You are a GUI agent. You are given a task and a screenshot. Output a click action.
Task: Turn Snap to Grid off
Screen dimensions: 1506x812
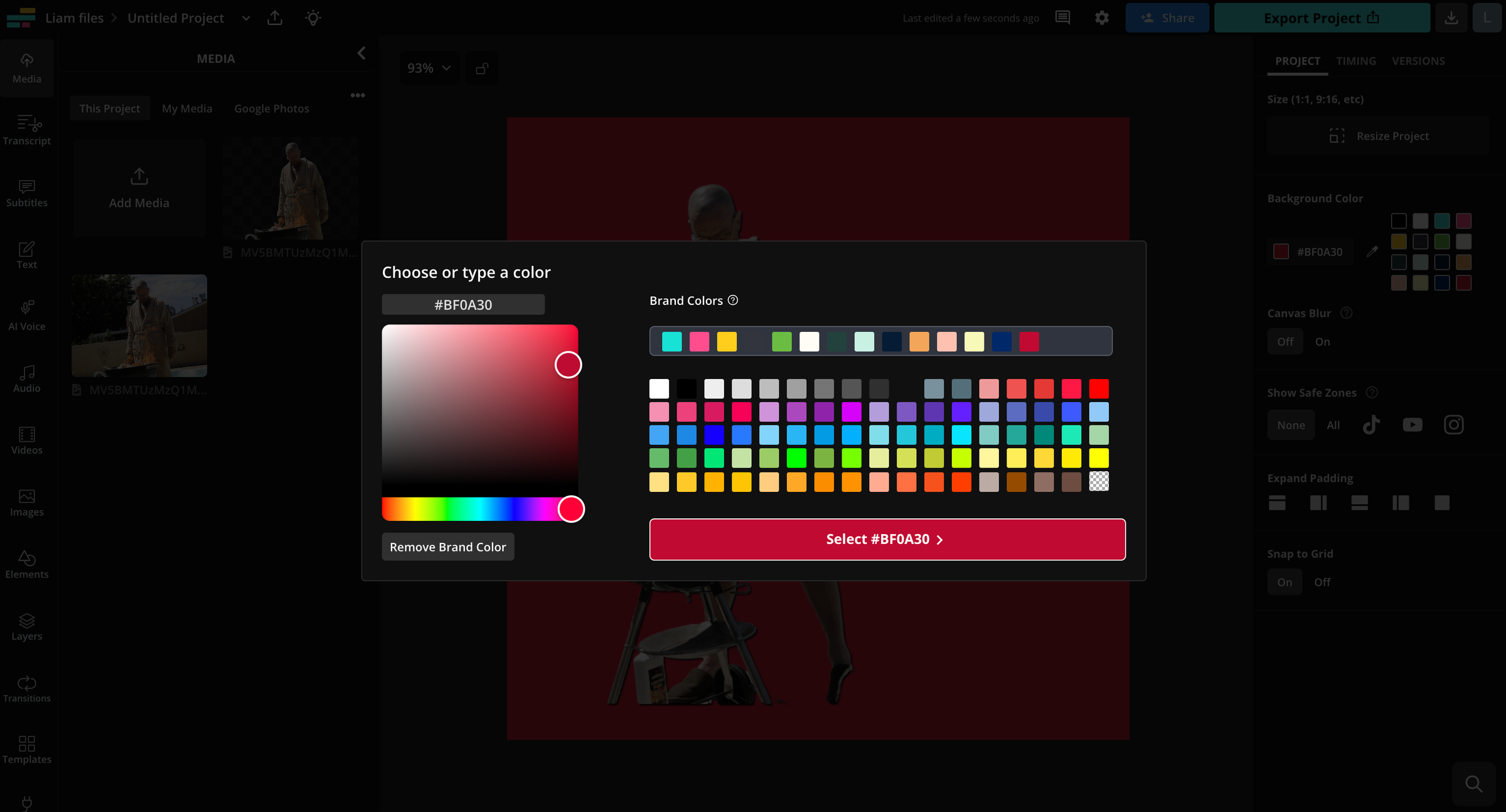(1322, 582)
